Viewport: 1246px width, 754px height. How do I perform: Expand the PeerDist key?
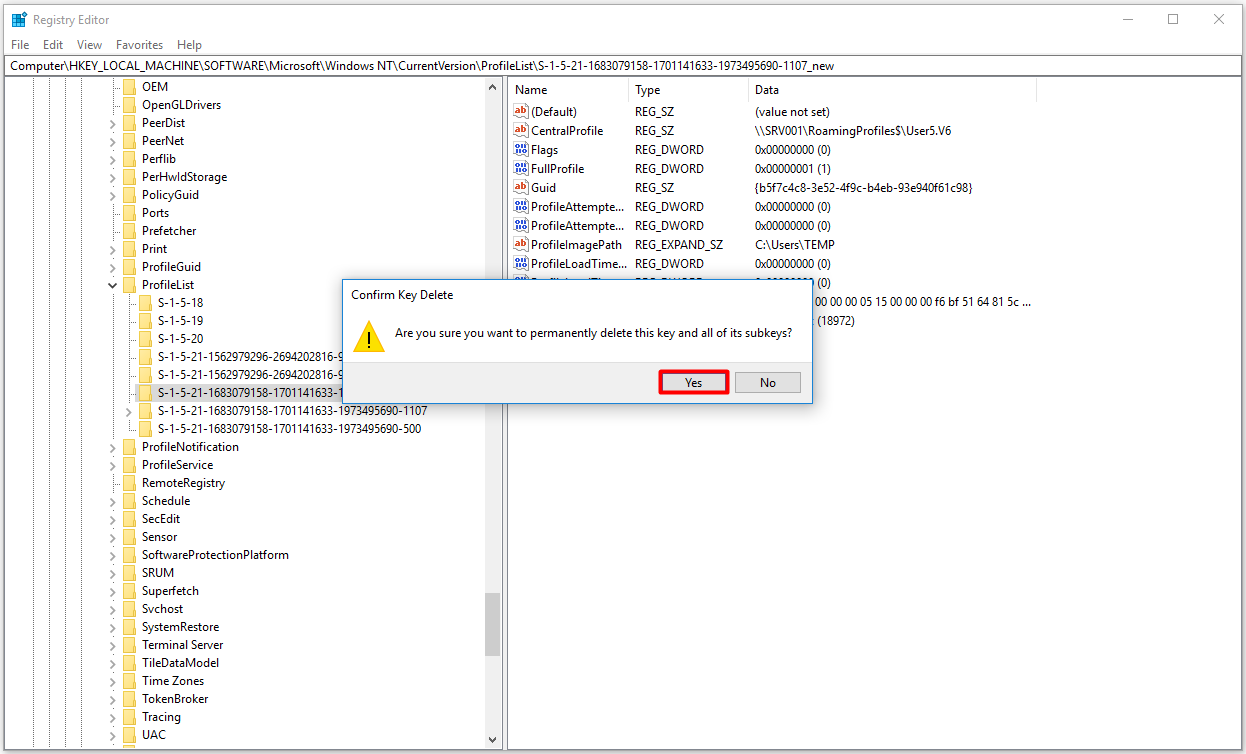[x=112, y=123]
